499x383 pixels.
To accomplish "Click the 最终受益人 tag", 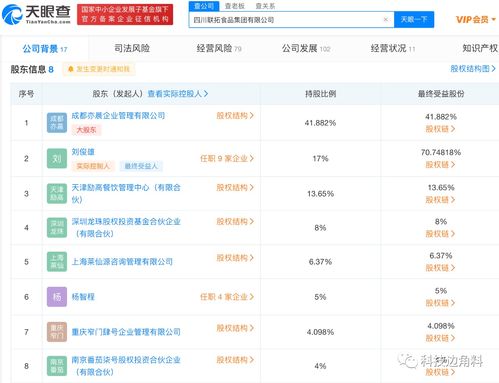I will (141, 166).
